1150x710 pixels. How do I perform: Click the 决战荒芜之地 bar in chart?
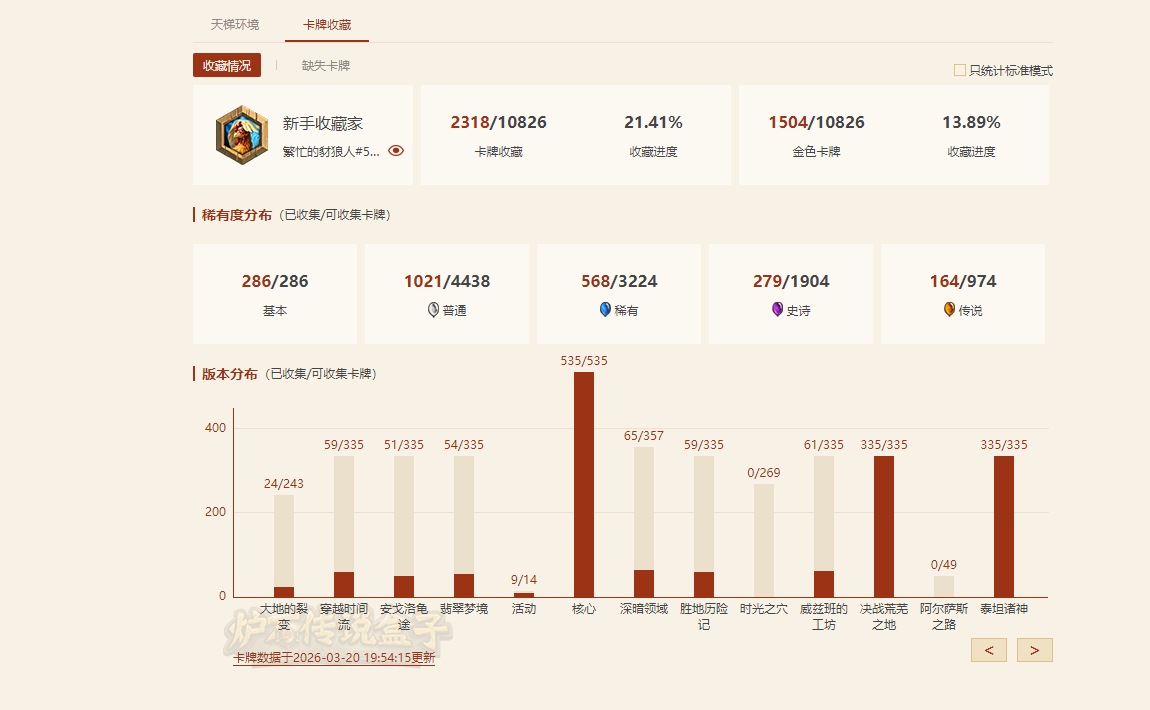[884, 526]
